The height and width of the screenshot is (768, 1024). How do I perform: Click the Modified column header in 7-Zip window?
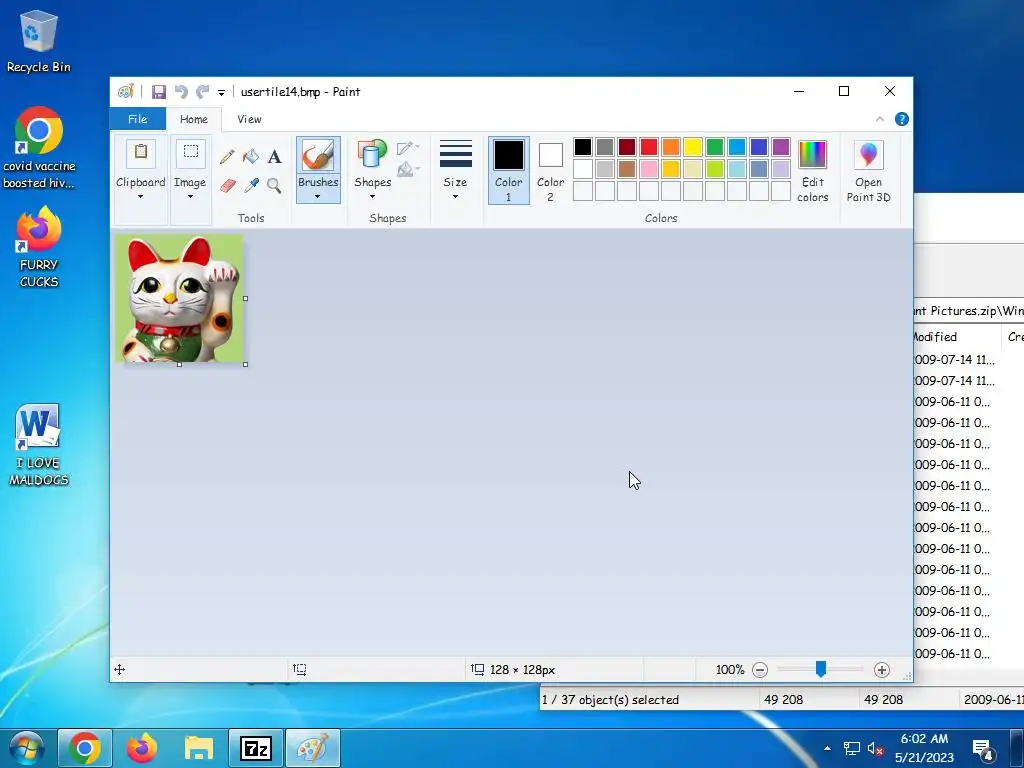point(956,337)
